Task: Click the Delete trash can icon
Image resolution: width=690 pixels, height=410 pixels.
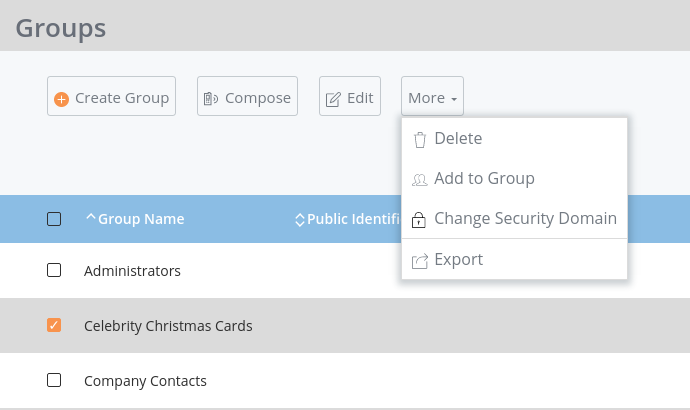Action: coord(420,140)
